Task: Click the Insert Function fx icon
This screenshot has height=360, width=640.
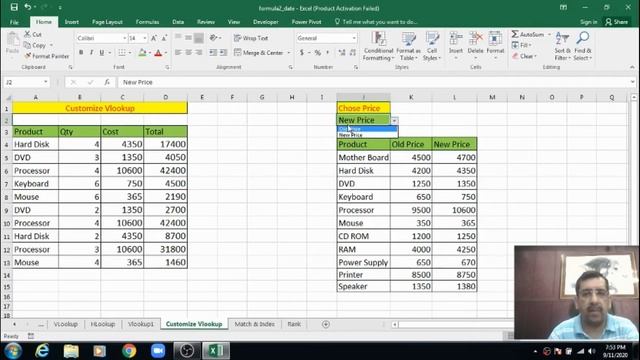Action: click(107, 82)
